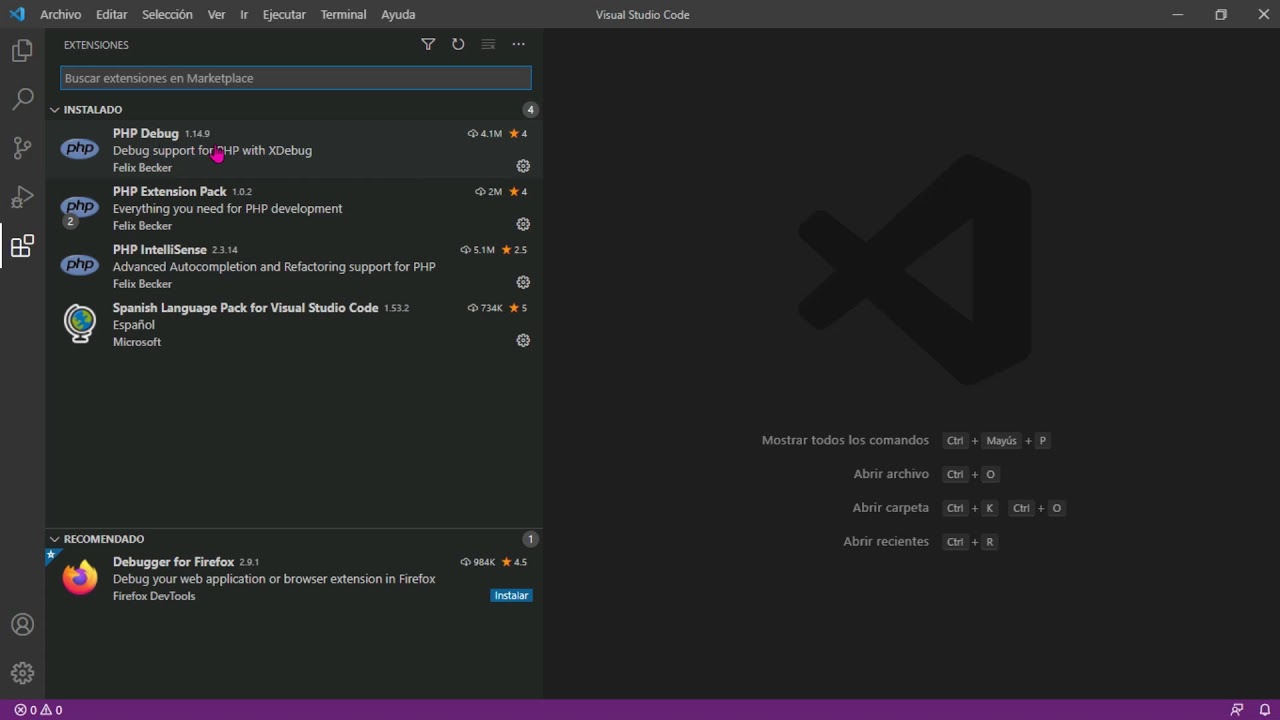Open the Manage gear at activity bar bottom
Viewport: 1280px width, 720px height.
coord(22,673)
